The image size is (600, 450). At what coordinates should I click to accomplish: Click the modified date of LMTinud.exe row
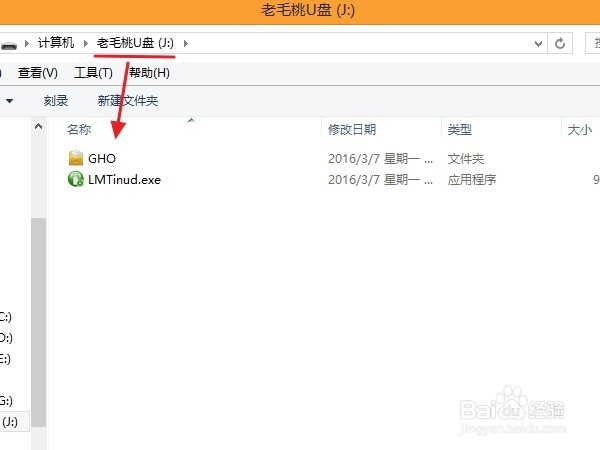pos(380,179)
